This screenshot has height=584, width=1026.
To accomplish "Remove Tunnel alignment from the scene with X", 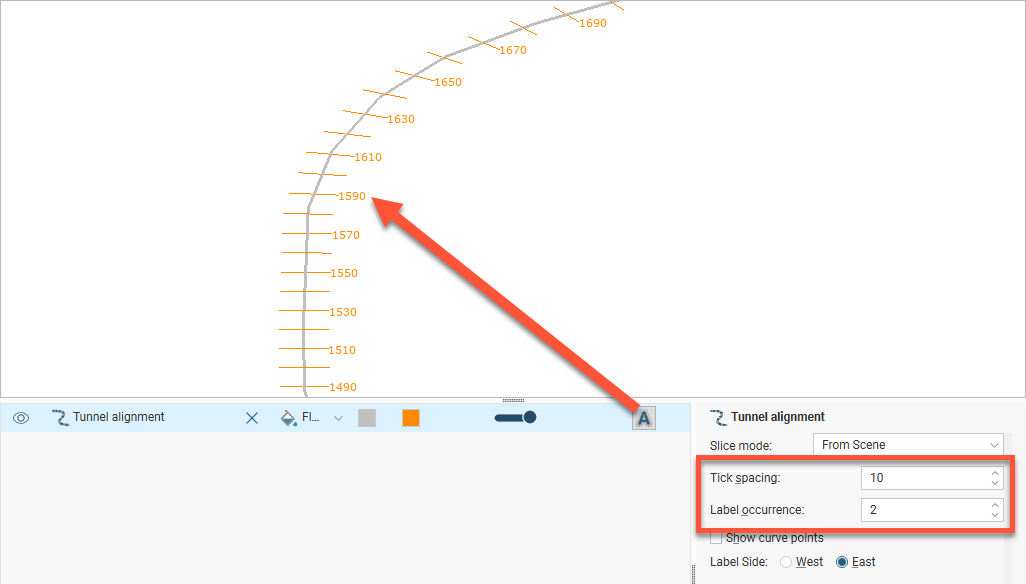I will 252,418.
